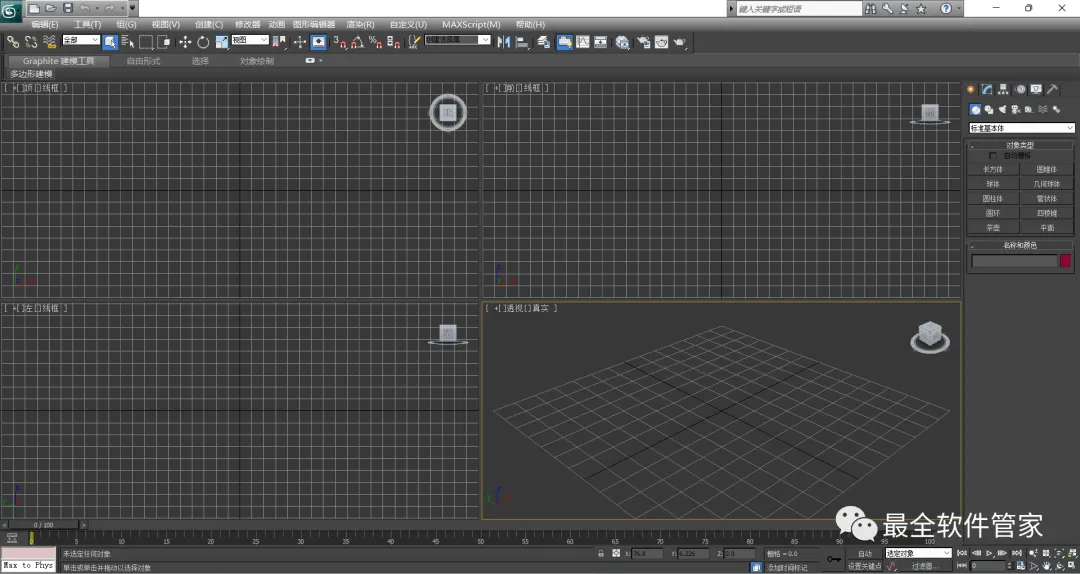Open the Hierarchy panel icon
The image size is (1080, 574).
[x=1003, y=89]
